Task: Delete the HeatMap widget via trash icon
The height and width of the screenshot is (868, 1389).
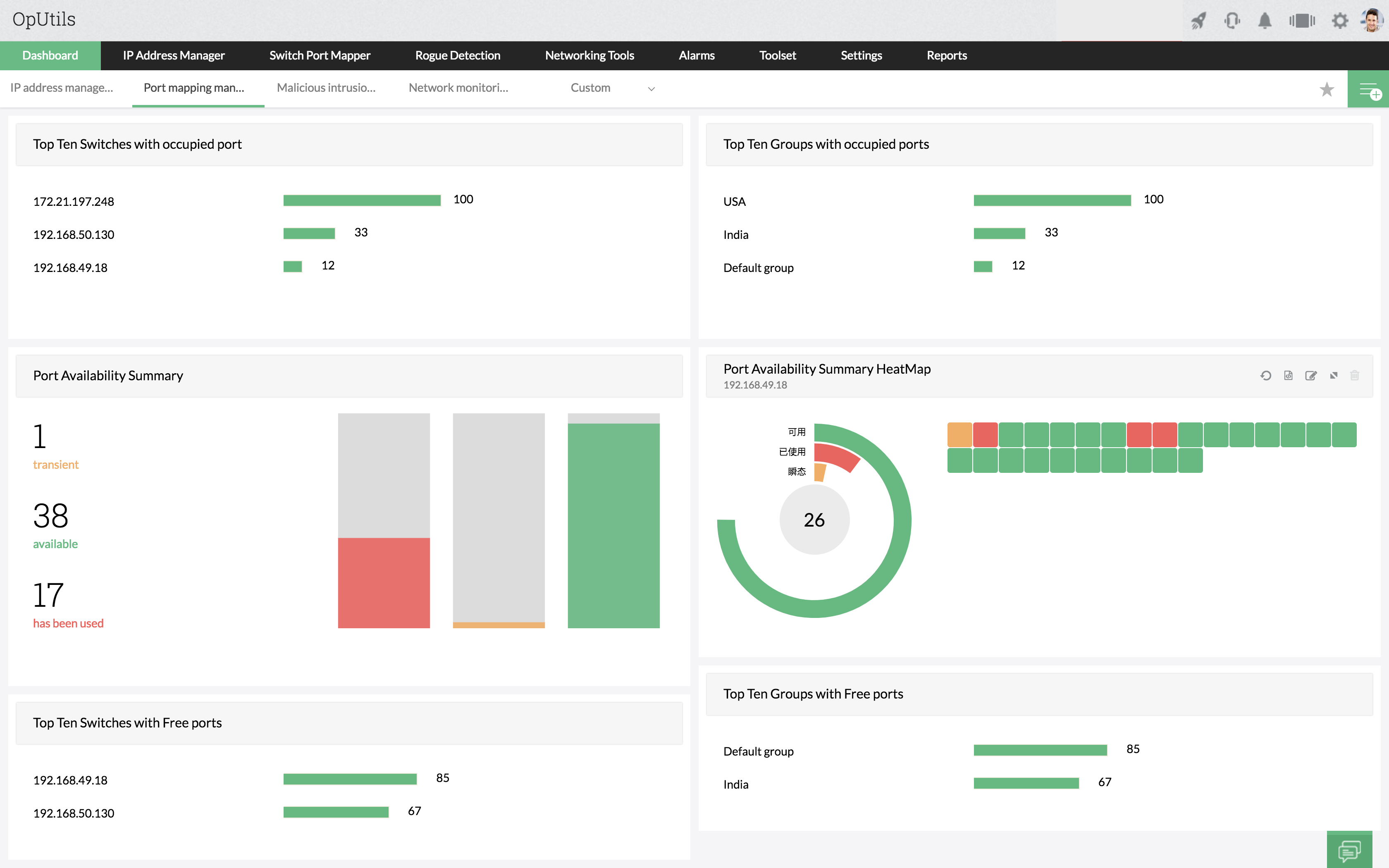Action: coord(1355,375)
